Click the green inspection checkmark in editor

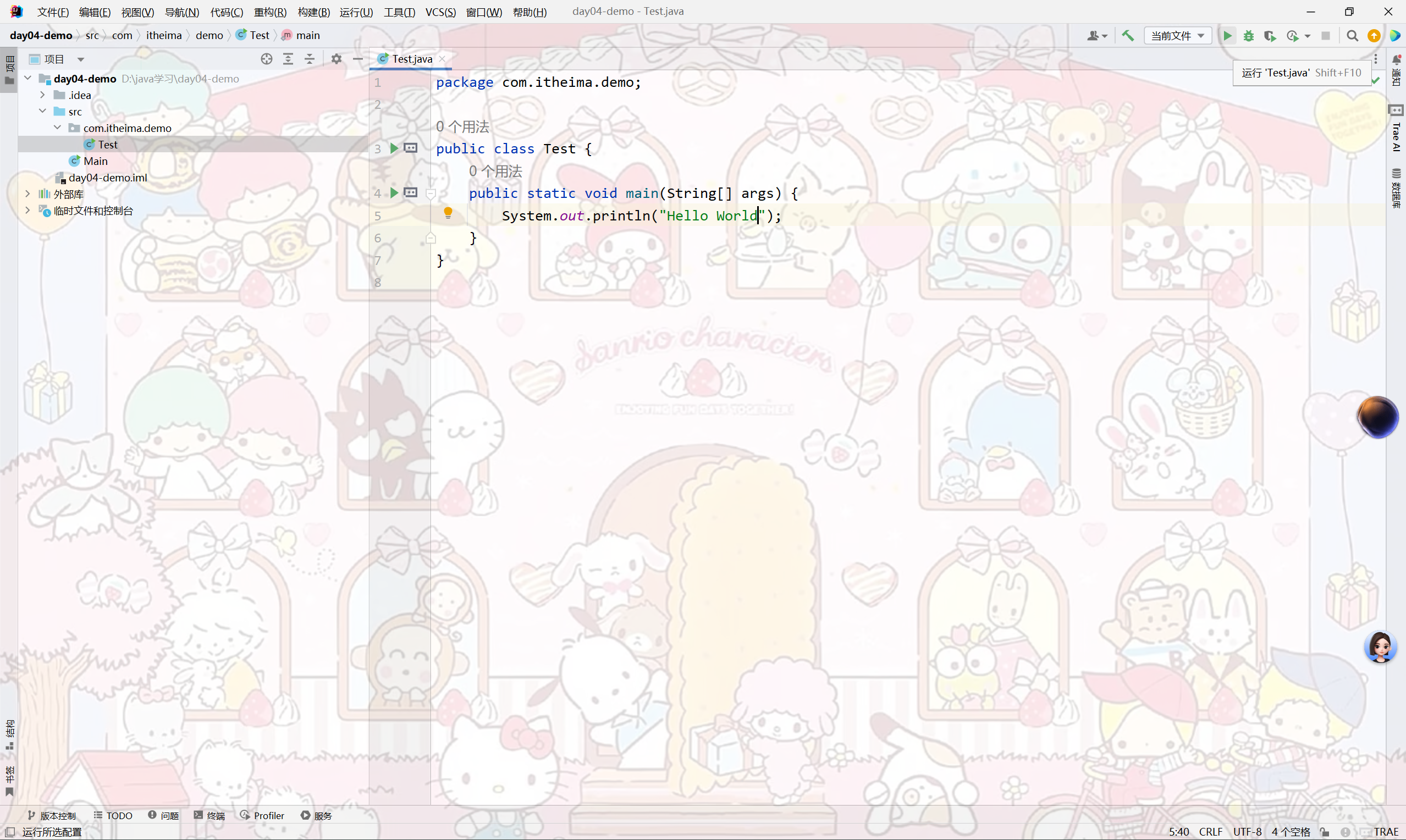(1376, 81)
